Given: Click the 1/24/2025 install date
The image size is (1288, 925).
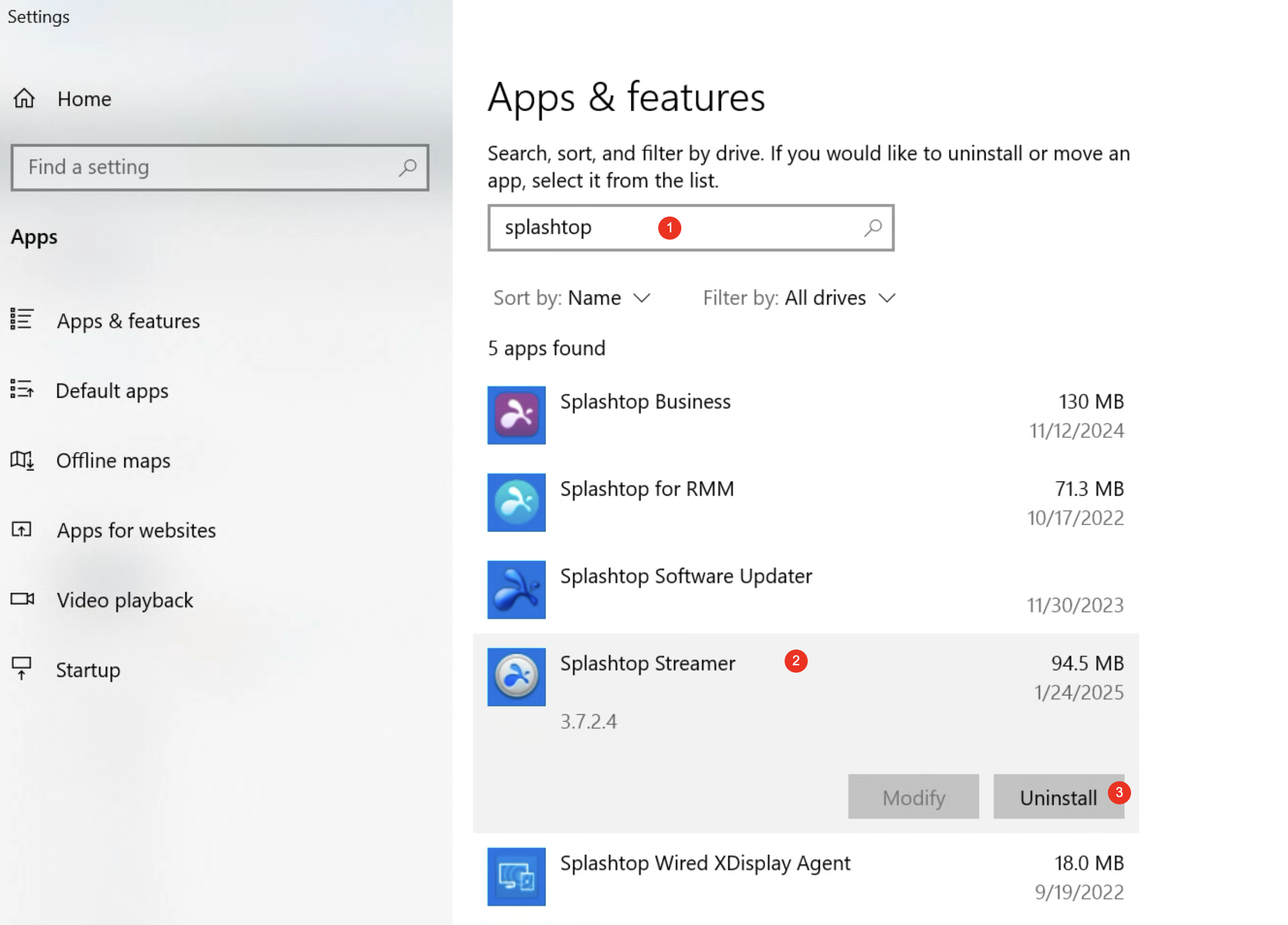Looking at the screenshot, I should coord(1078,693).
